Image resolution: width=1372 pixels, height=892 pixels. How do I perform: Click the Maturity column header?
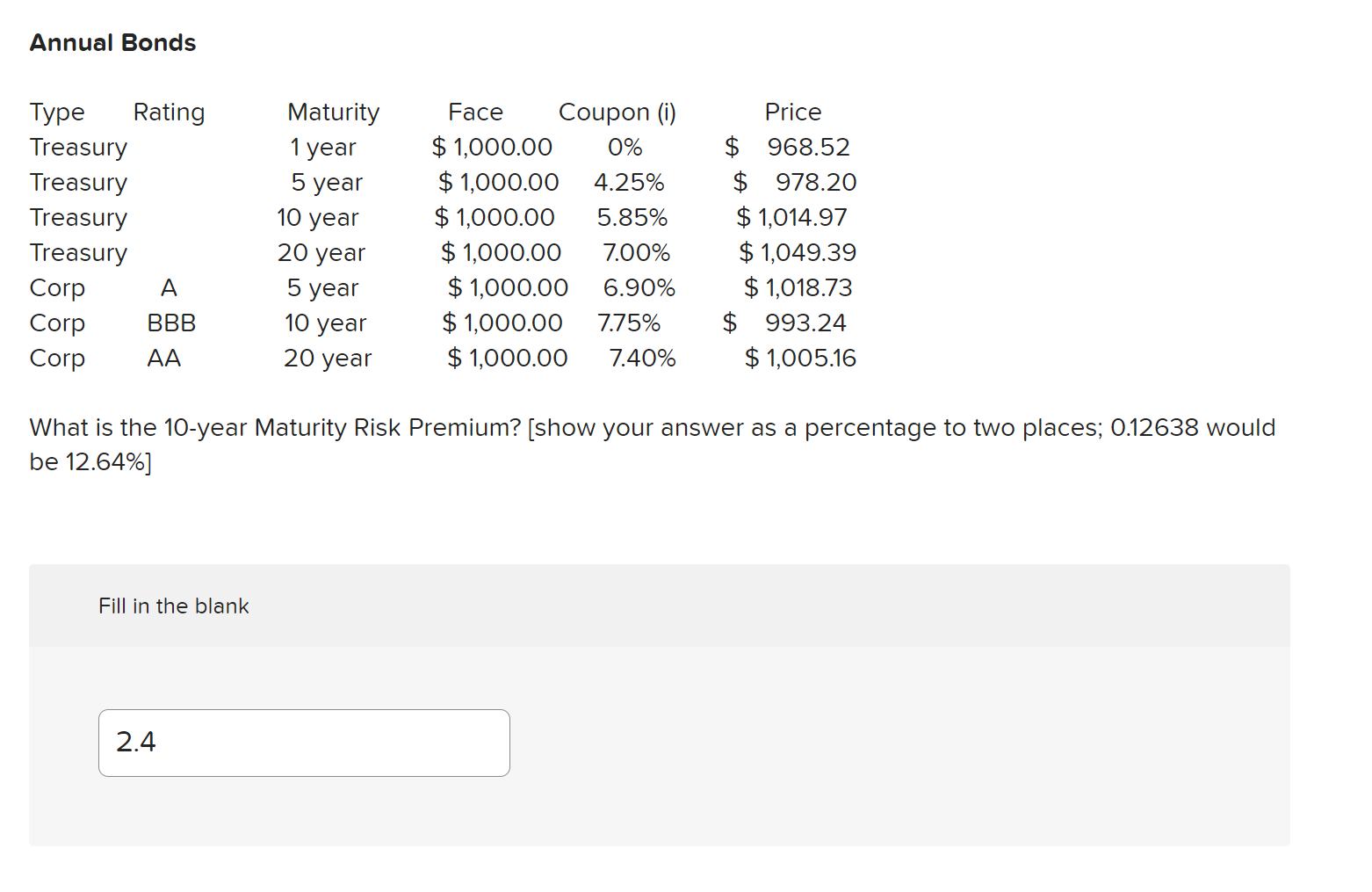332,112
